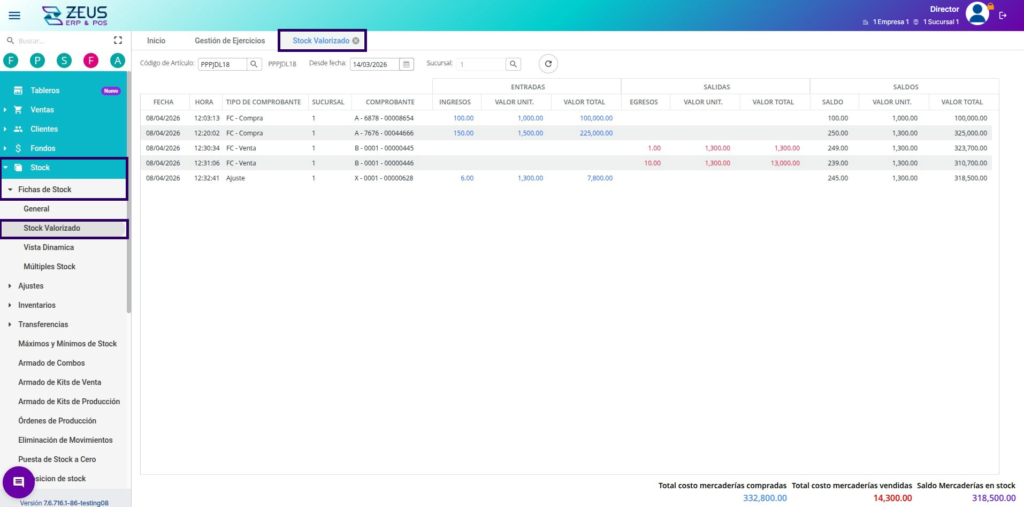Click the P shortcut circle
This screenshot has width=1024, height=507.
tap(37, 61)
